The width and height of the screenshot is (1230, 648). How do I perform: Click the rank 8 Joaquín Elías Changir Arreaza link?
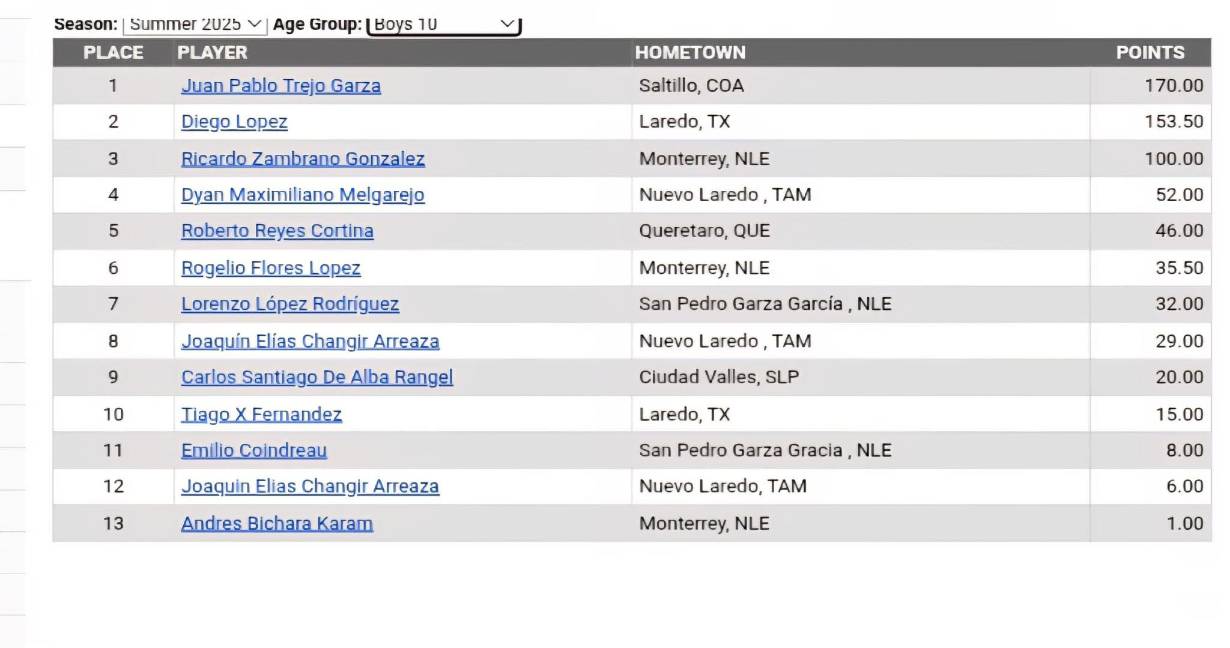point(310,340)
